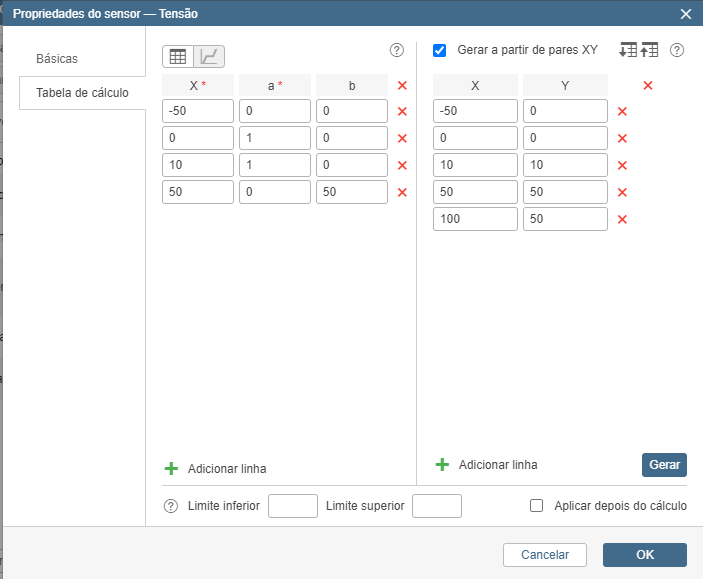Switch to table view icon
Viewport: 703px width, 579px height.
point(177,57)
